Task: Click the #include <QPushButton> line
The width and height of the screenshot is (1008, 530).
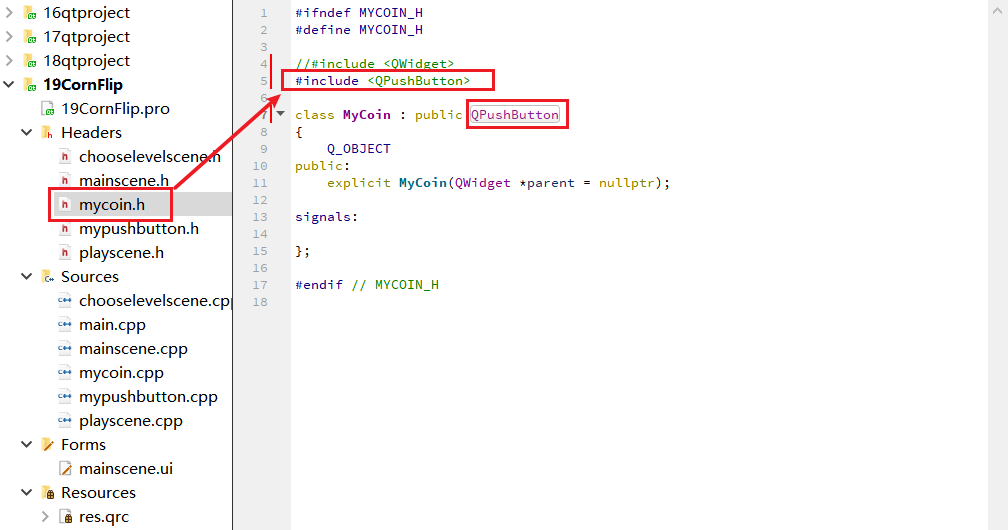Action: coord(382,80)
